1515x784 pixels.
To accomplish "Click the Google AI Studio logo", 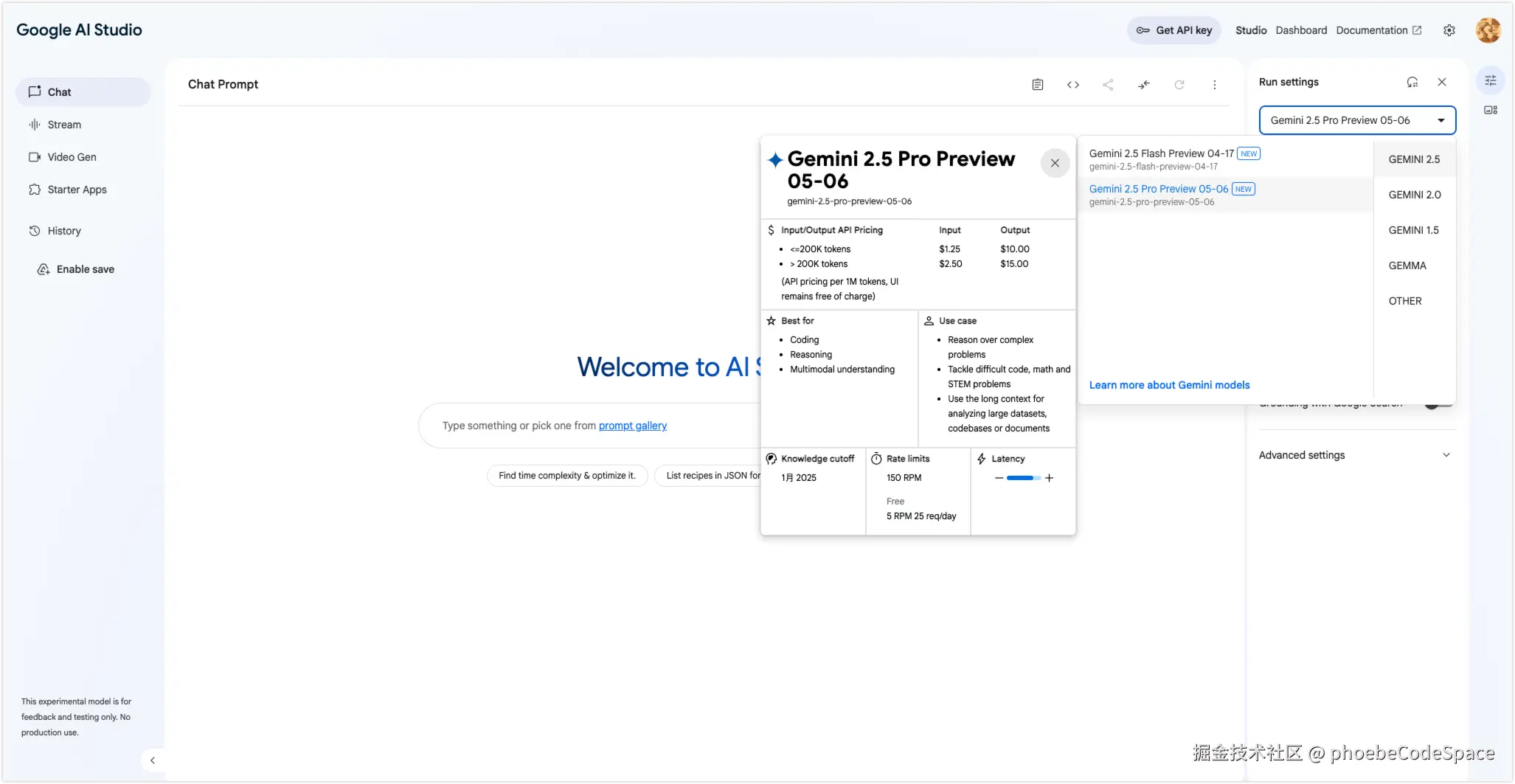I will [79, 30].
